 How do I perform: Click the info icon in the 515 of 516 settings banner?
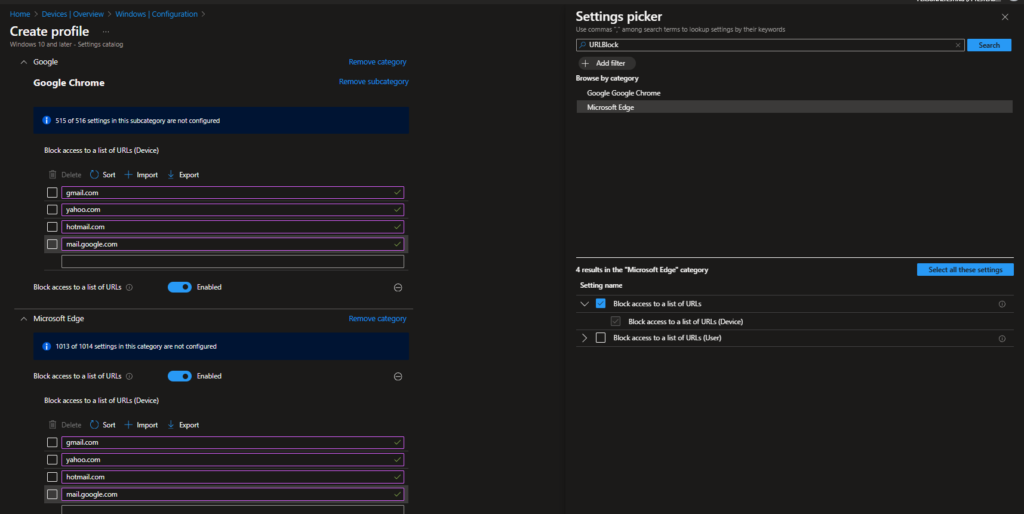tap(46, 120)
